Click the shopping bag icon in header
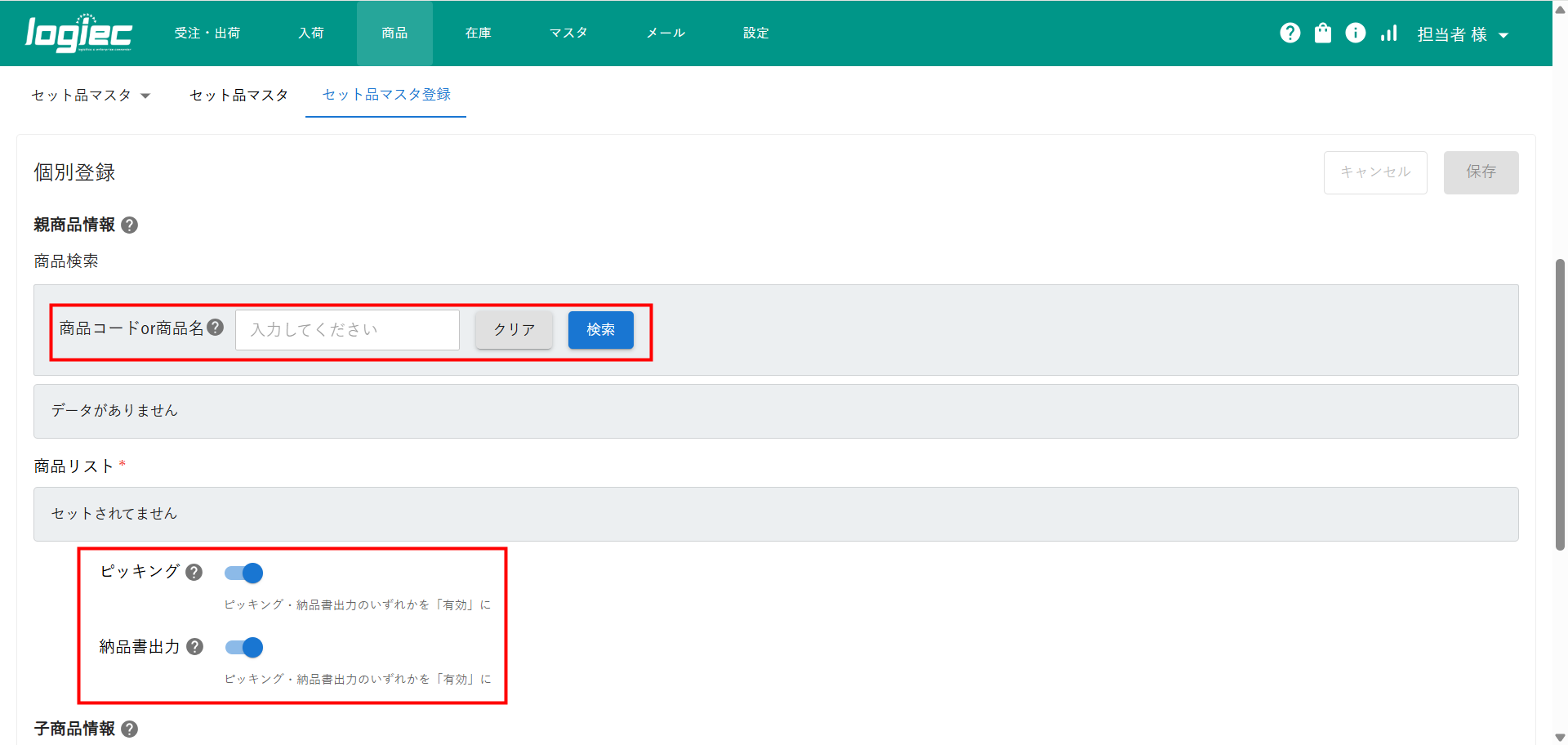The width and height of the screenshot is (1568, 745). [x=1322, y=33]
